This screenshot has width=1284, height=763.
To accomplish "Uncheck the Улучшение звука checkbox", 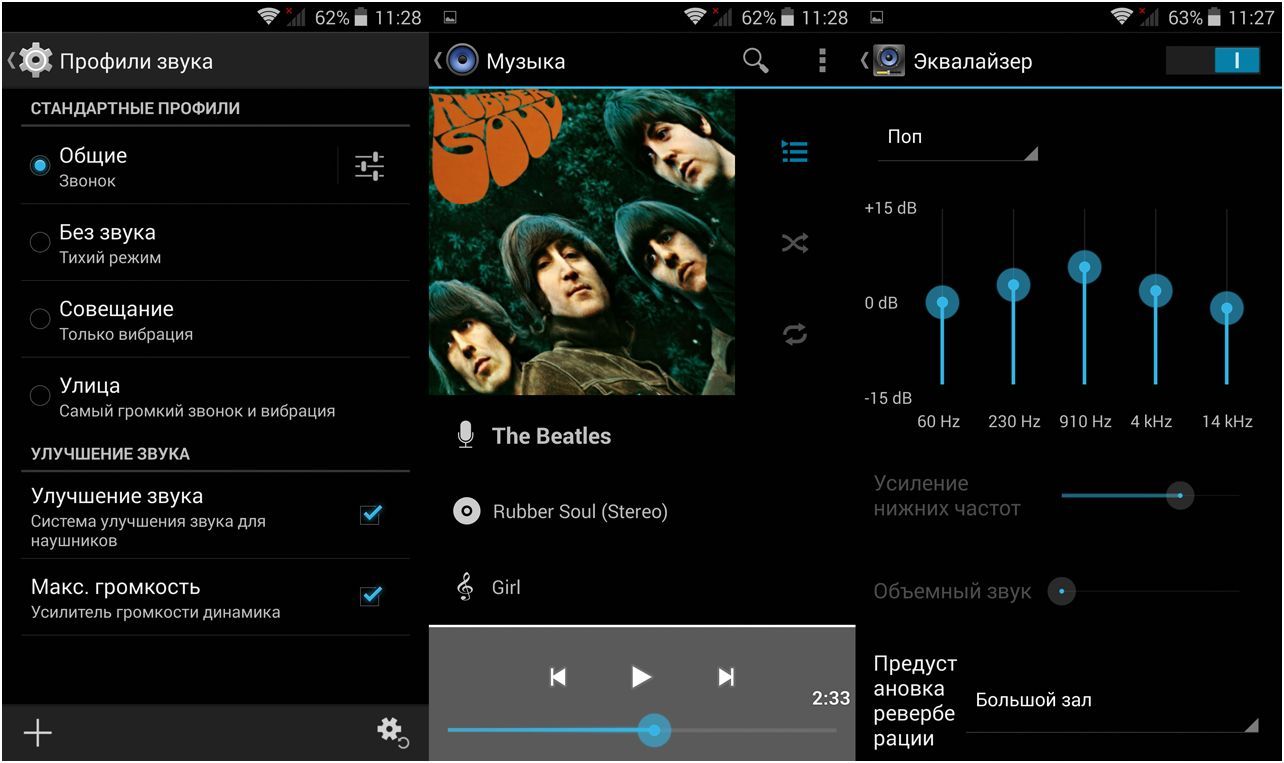I will [x=371, y=514].
